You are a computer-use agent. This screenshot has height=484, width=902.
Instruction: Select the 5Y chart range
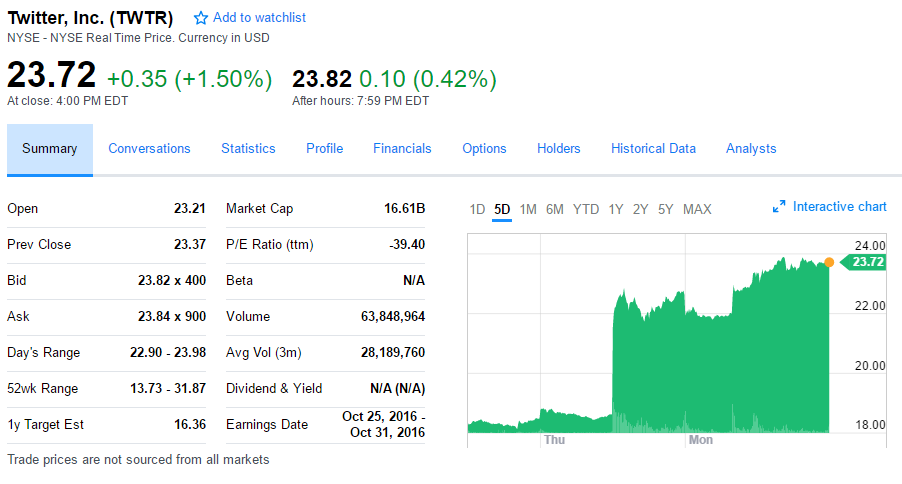[666, 209]
